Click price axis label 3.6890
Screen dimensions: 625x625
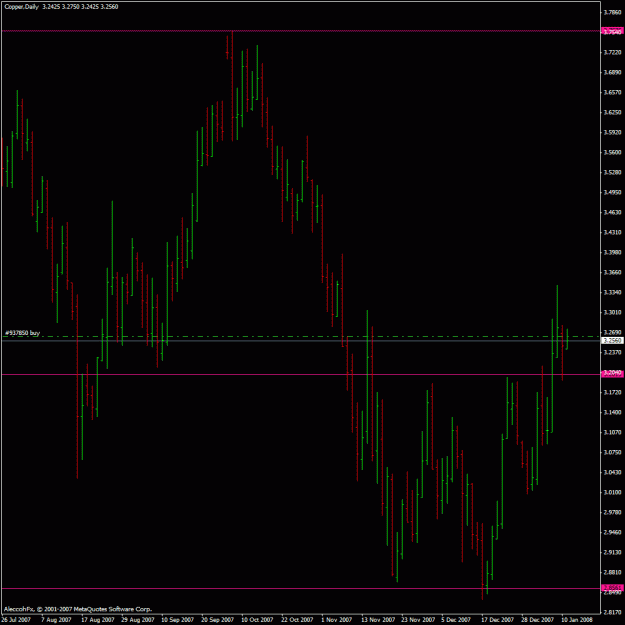[x=612, y=73]
